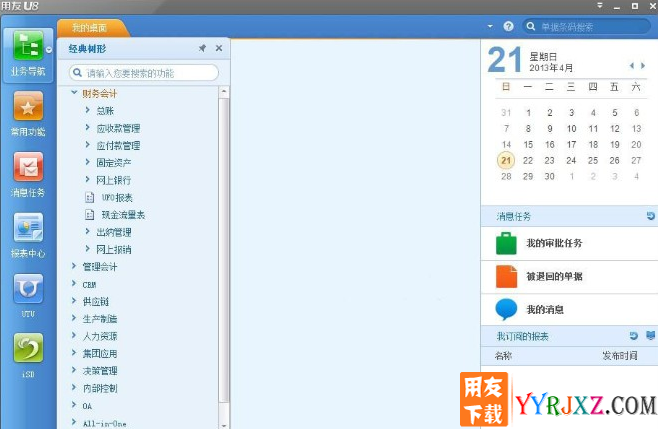This screenshot has height=429, width=658.
Task: Expand the 总账 node
Action: click(87, 110)
